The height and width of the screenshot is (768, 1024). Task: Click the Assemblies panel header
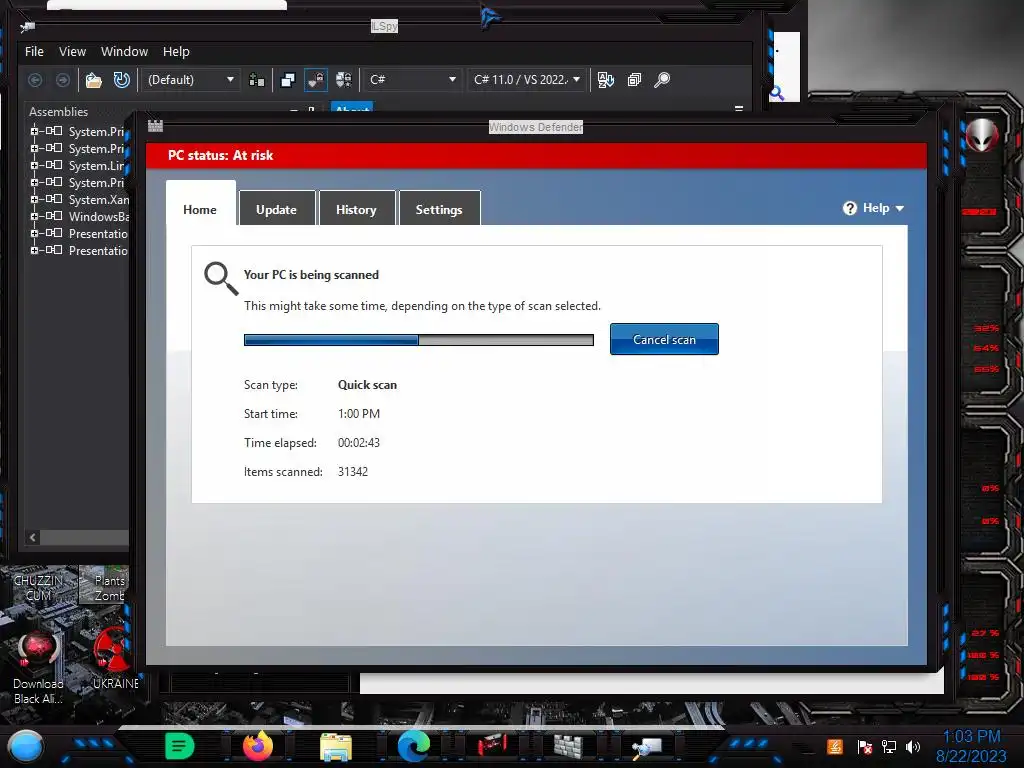pyautogui.click(x=58, y=112)
